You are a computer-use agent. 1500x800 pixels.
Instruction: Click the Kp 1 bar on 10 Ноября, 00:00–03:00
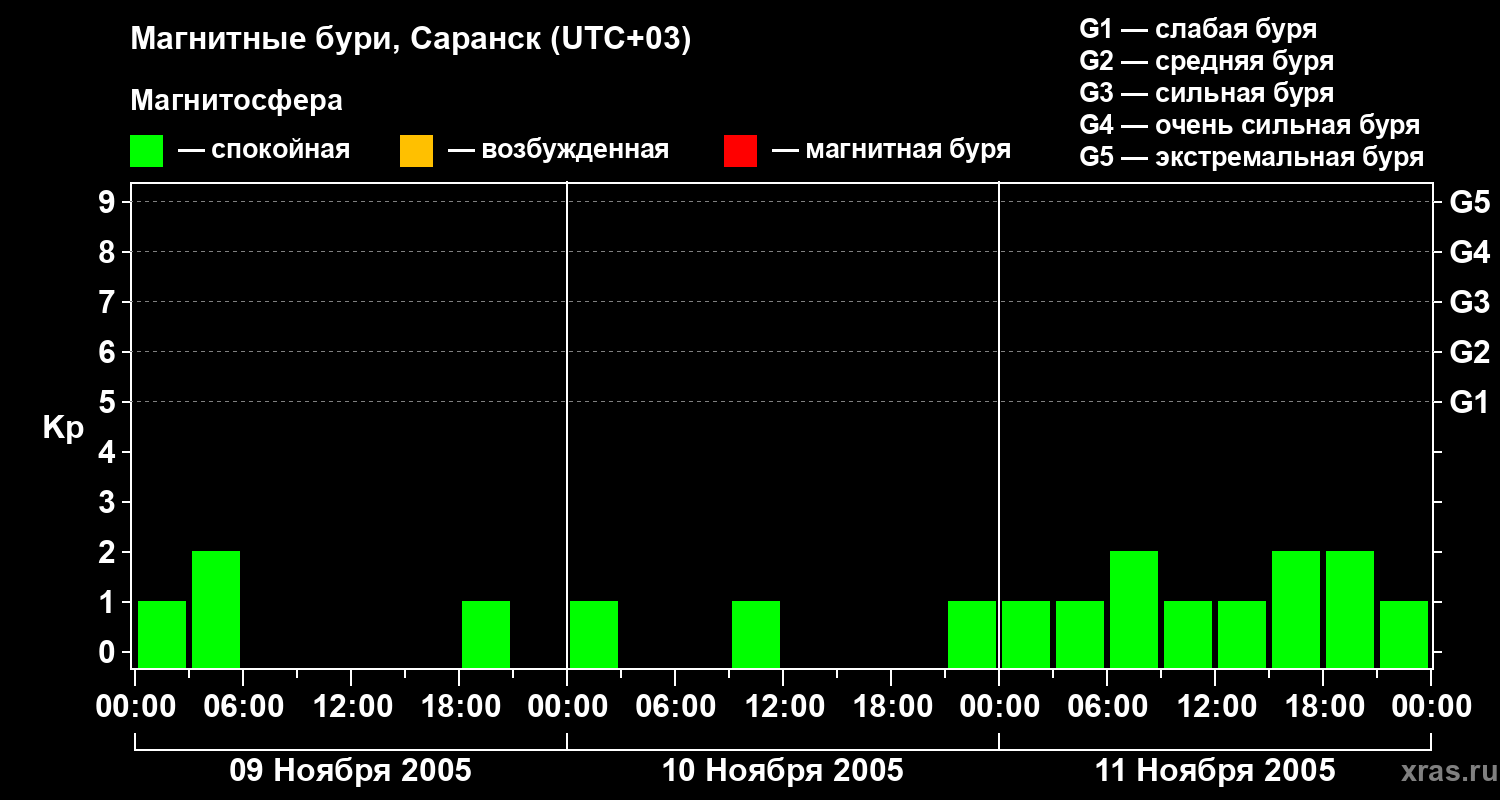[594, 634]
